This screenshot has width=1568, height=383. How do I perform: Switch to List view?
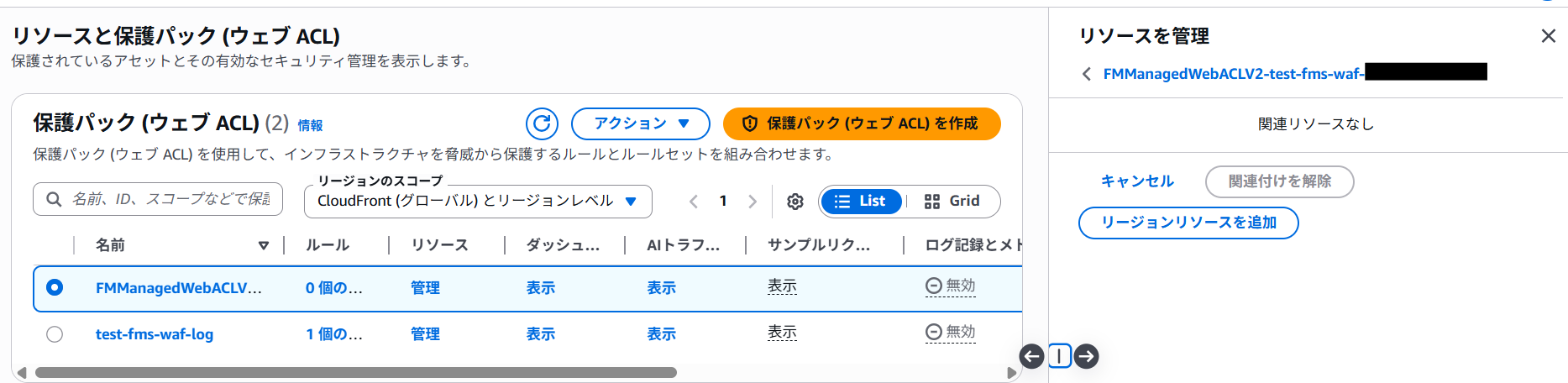[x=861, y=202]
